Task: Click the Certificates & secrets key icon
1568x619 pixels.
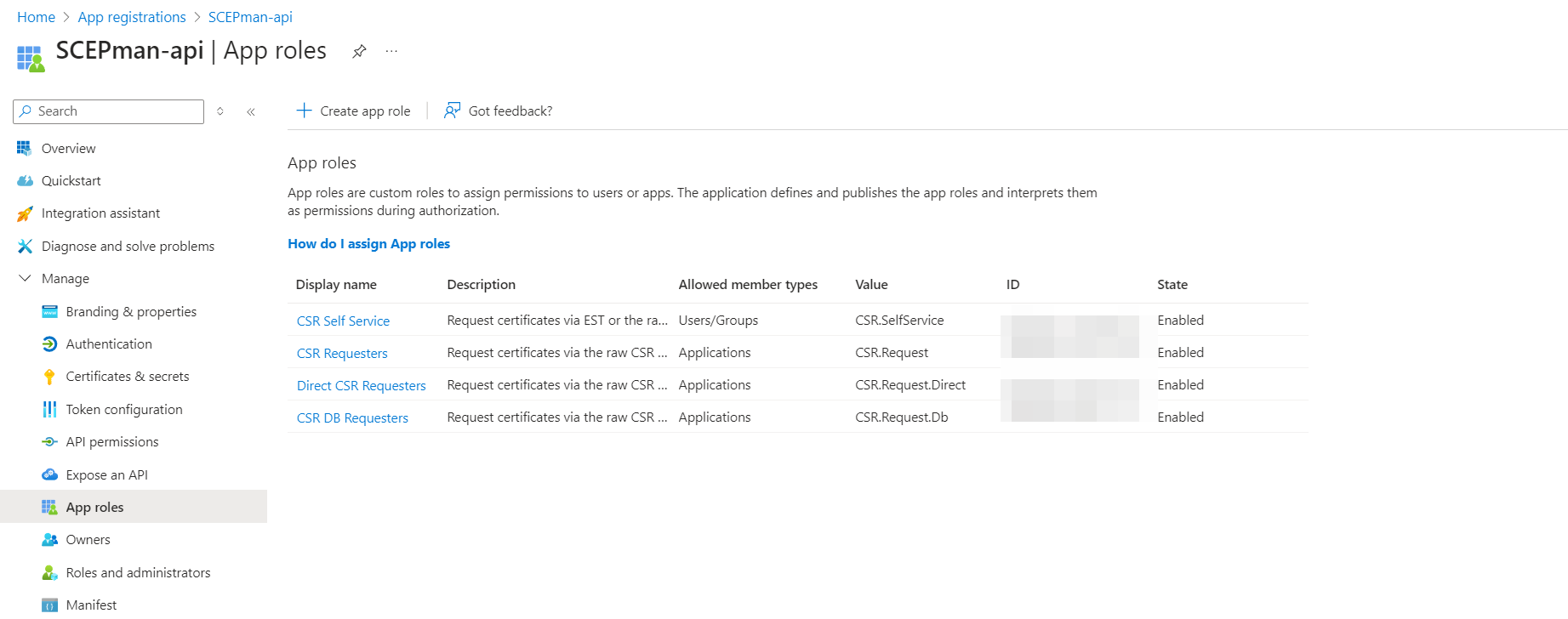Action: 49,377
